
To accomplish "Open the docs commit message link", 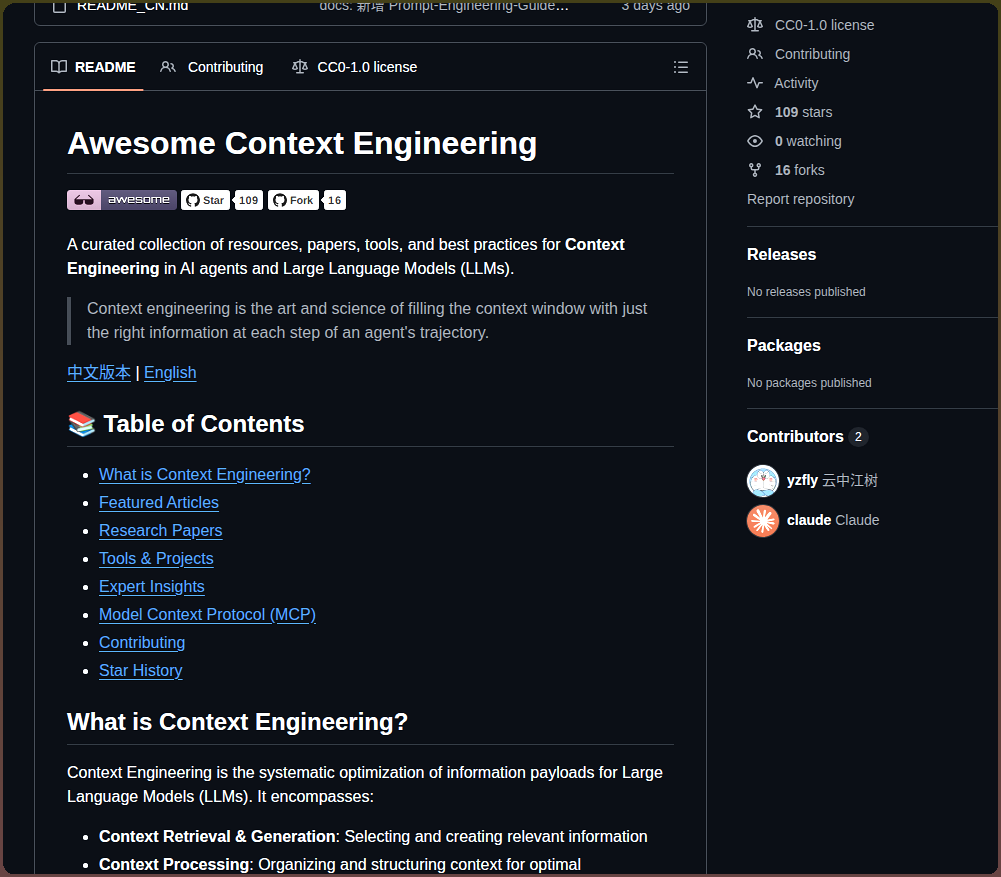I will click(444, 6).
